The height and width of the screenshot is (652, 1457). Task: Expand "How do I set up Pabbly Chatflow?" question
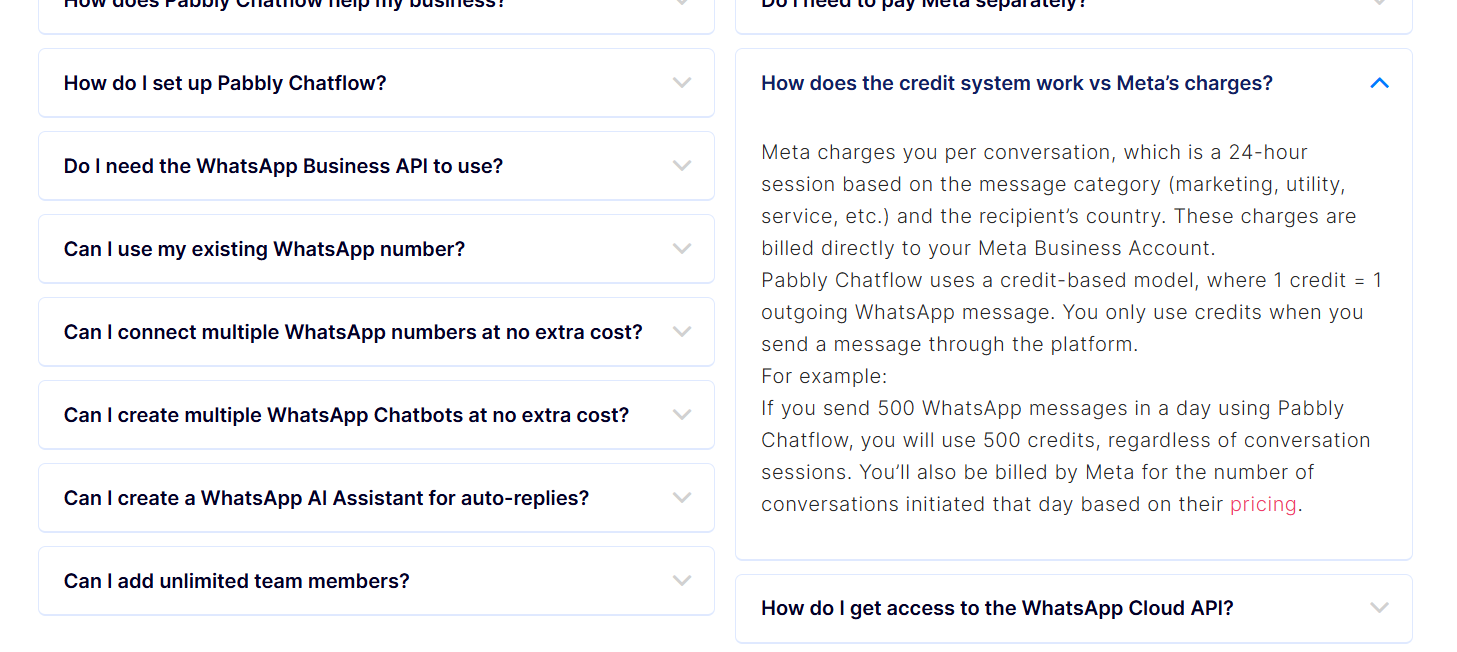224,83
